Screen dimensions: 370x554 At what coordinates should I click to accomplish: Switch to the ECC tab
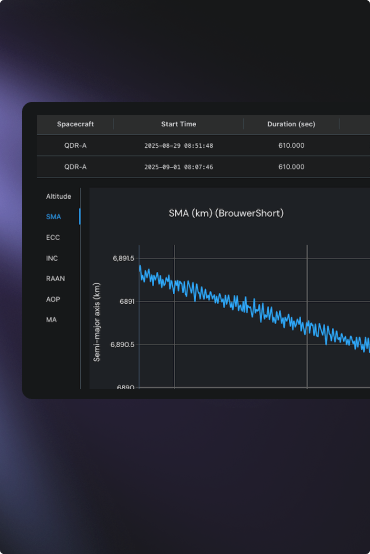(x=53, y=237)
